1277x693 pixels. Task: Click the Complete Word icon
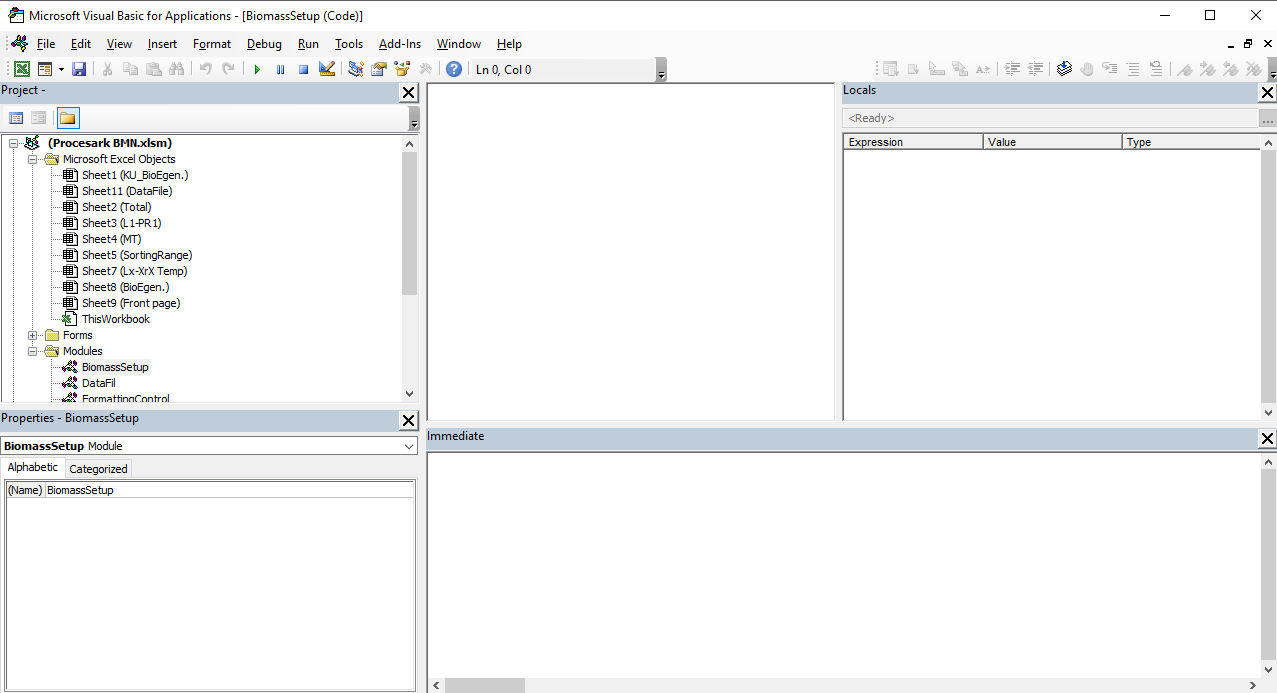[x=983, y=69]
